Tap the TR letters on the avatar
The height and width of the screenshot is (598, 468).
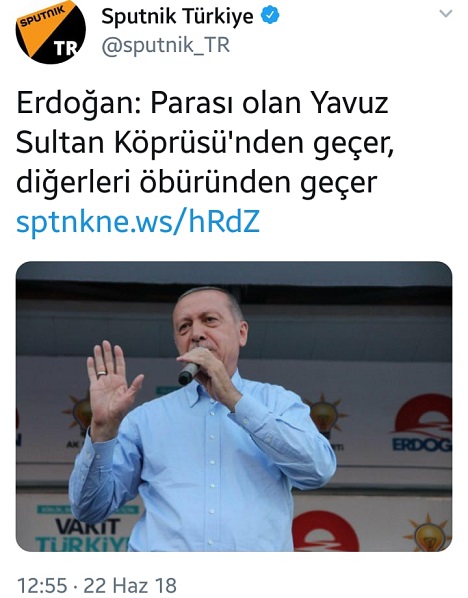click(x=66, y=48)
